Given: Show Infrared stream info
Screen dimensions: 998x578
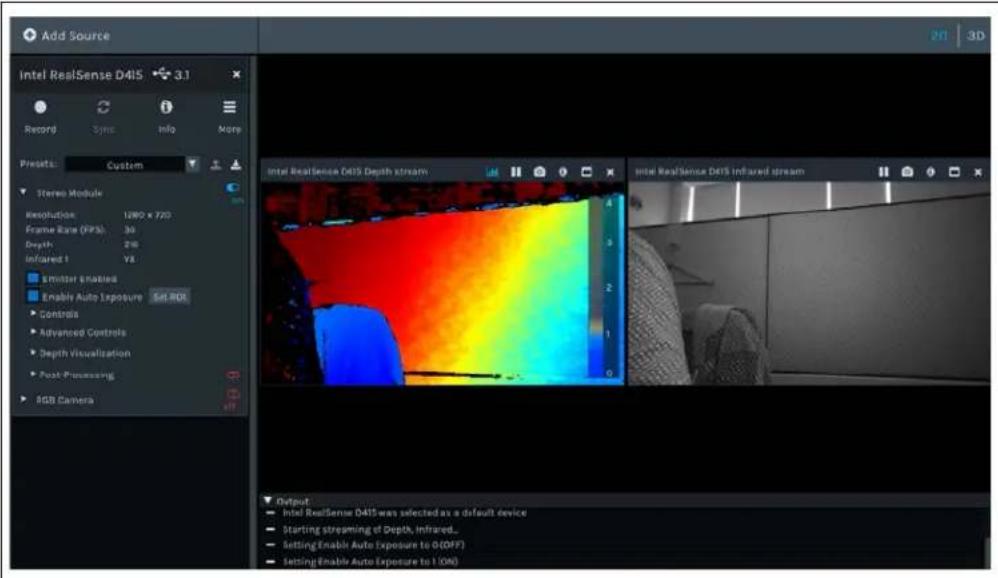Looking at the screenshot, I should 931,172.
